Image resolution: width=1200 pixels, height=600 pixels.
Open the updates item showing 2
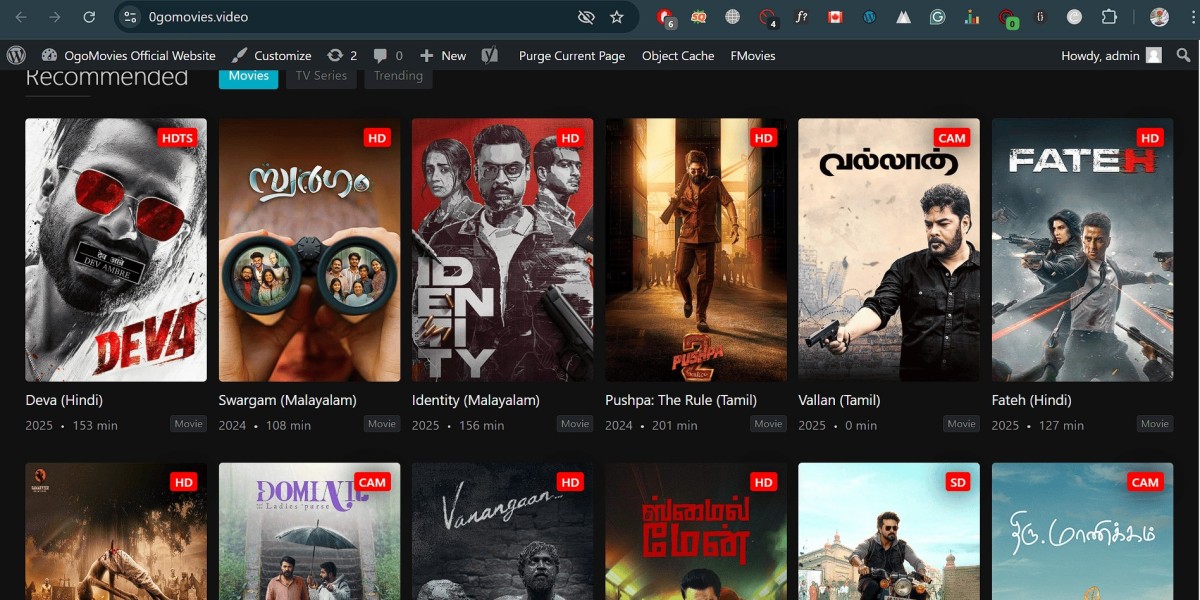tap(342, 56)
